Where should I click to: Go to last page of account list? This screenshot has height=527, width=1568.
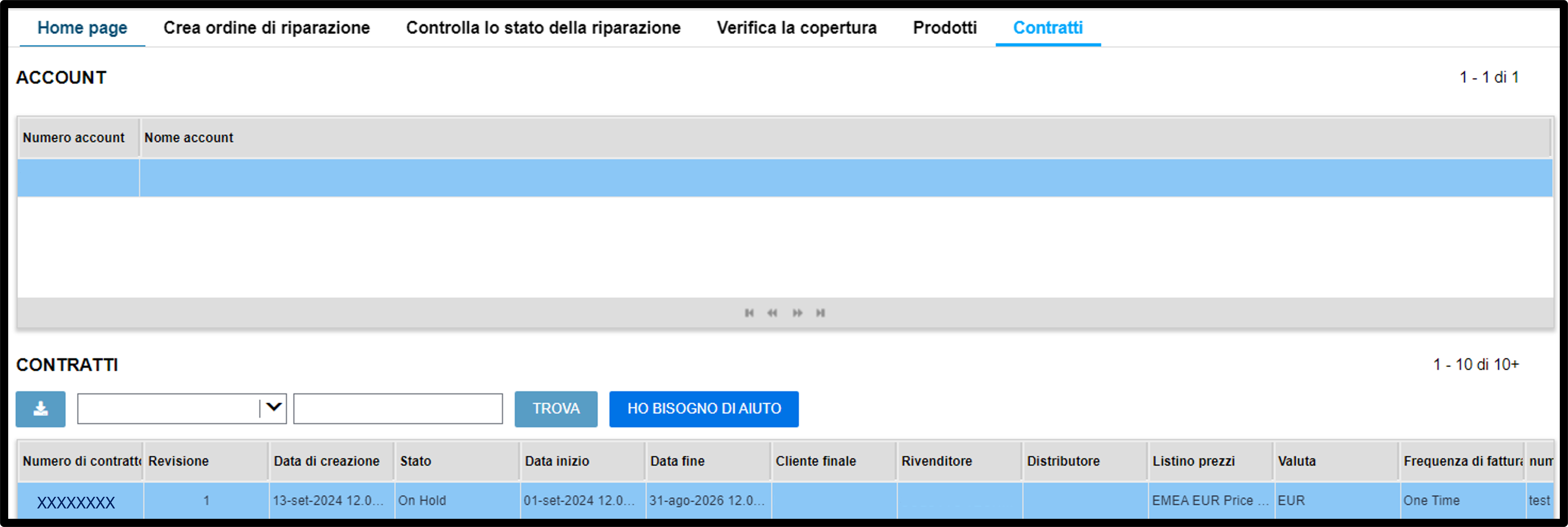pyautogui.click(x=820, y=313)
